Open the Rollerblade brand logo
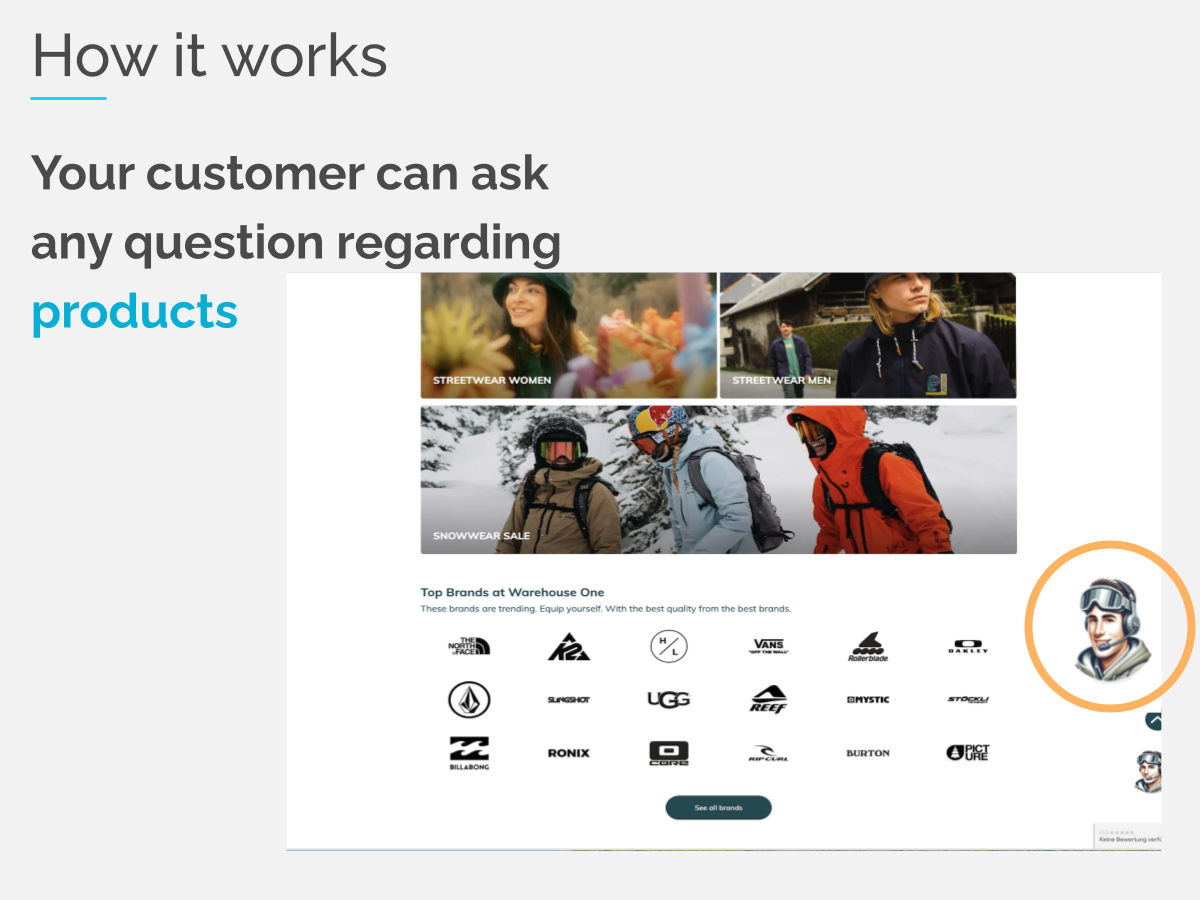Screen dimensions: 1200x900 868,647
